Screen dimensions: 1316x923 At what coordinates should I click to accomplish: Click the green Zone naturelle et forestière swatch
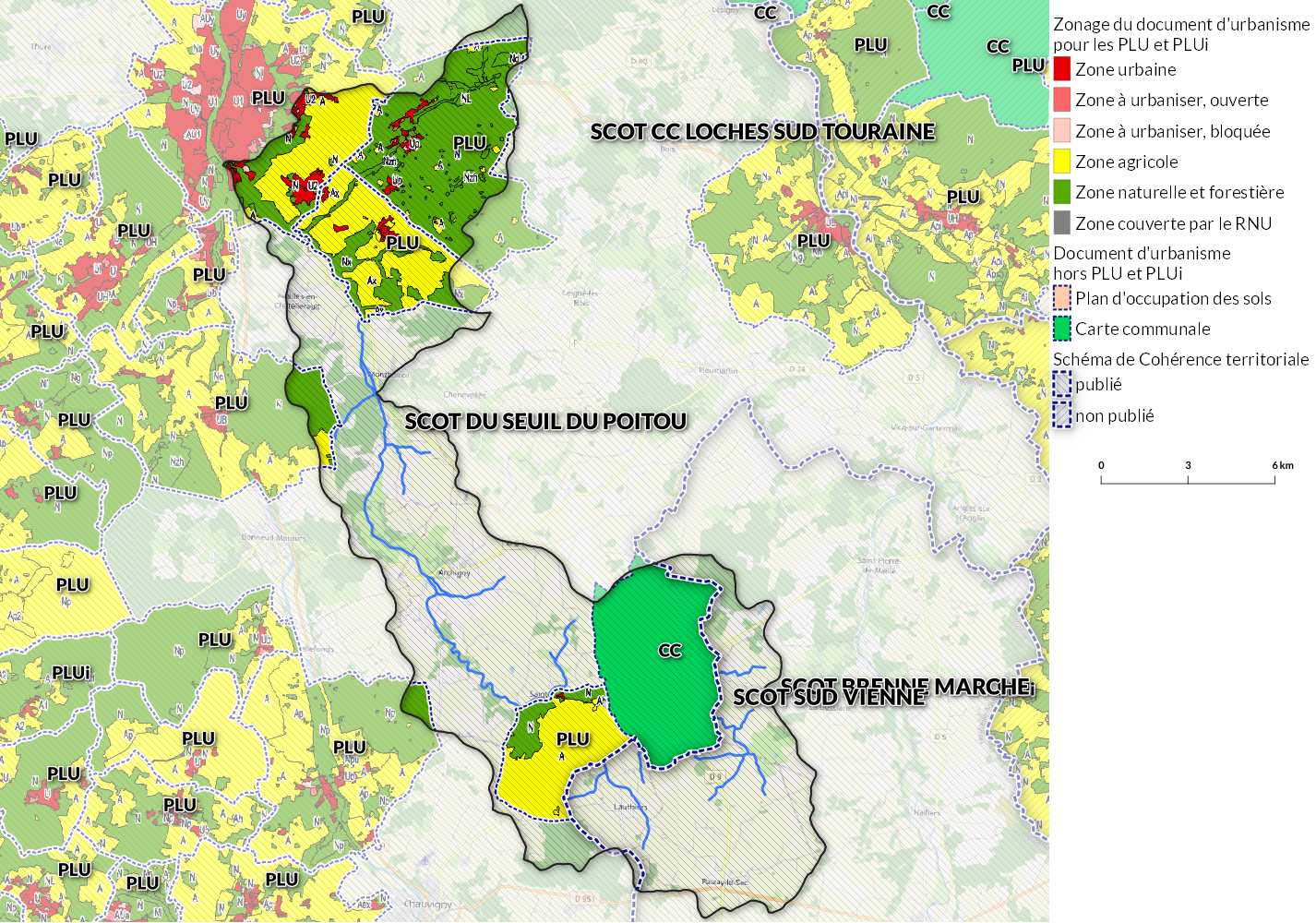tap(1062, 192)
